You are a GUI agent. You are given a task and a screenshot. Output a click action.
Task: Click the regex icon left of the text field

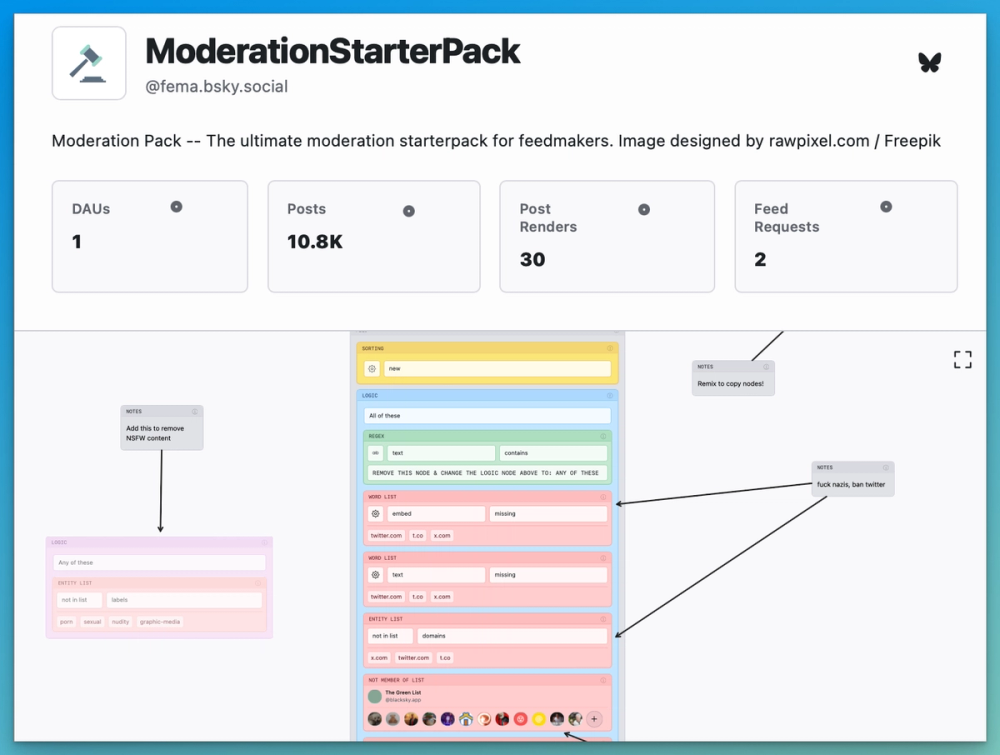click(376, 453)
